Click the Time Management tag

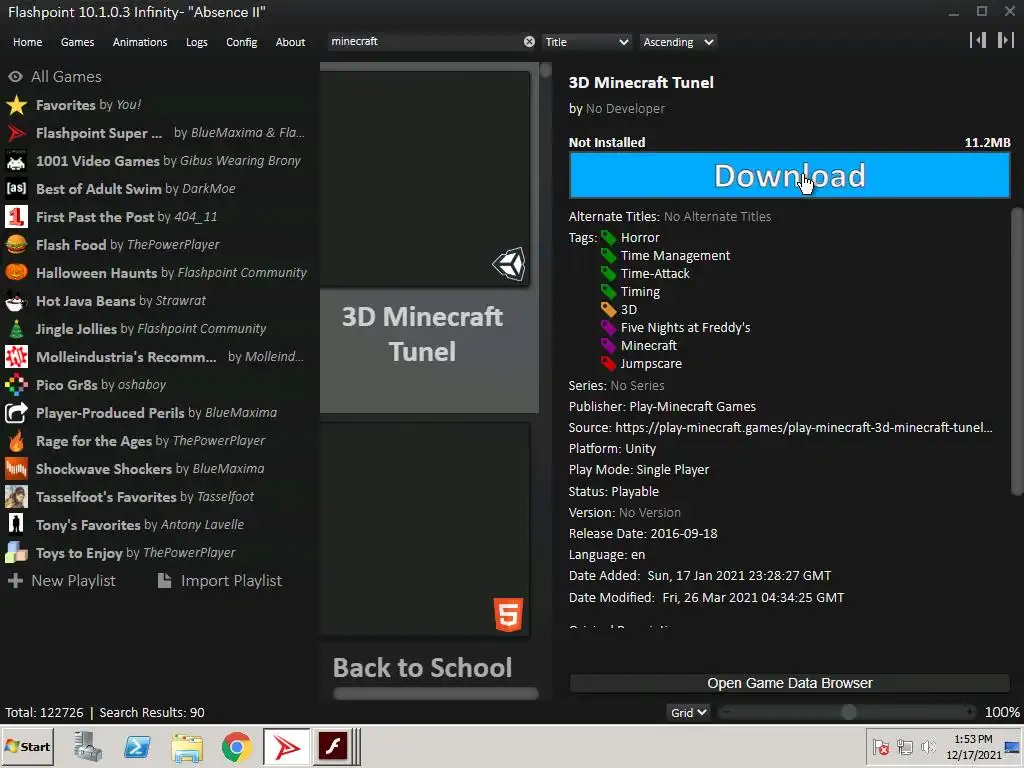675,255
